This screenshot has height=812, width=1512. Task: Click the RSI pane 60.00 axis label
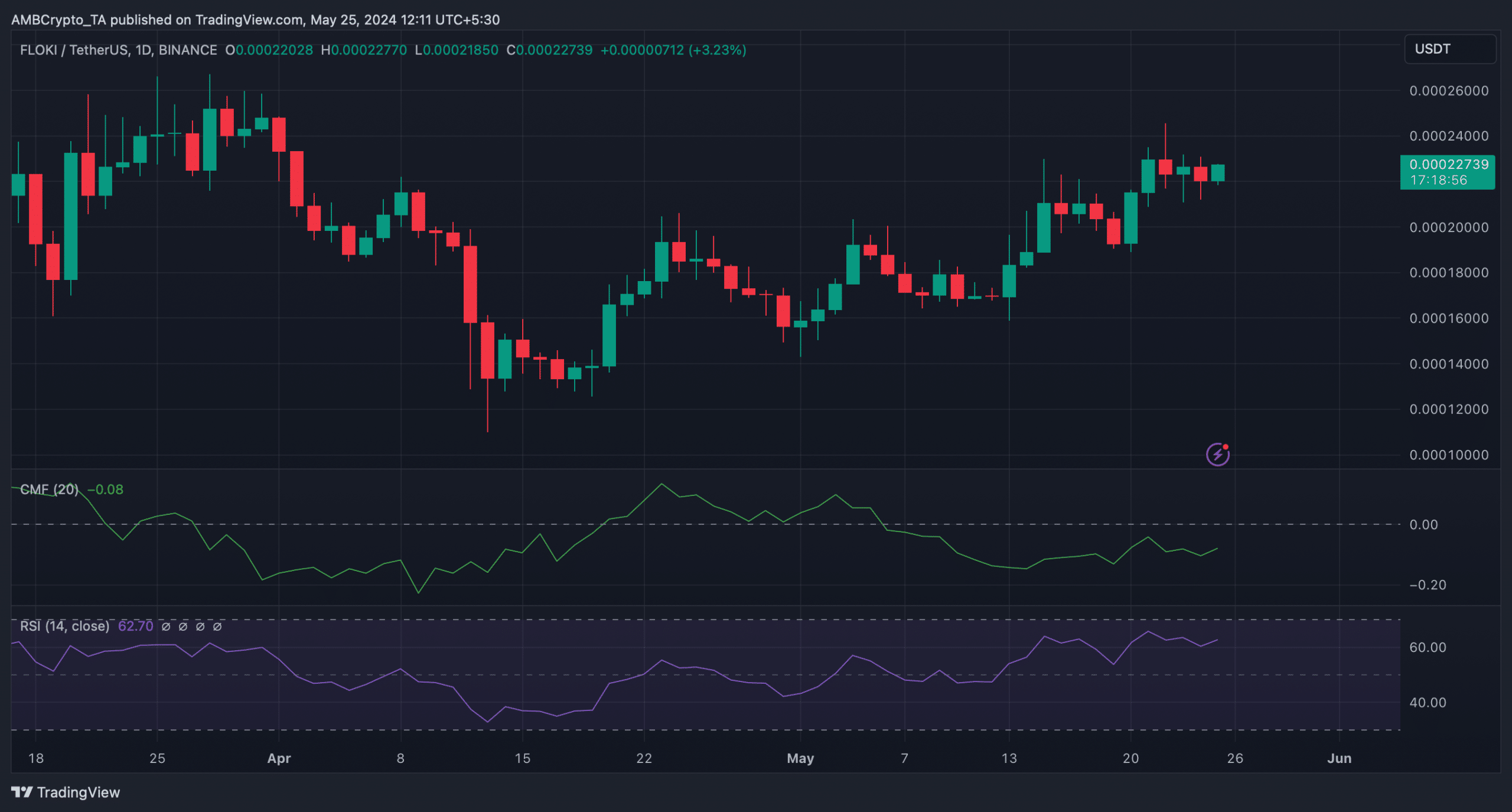[1428, 647]
